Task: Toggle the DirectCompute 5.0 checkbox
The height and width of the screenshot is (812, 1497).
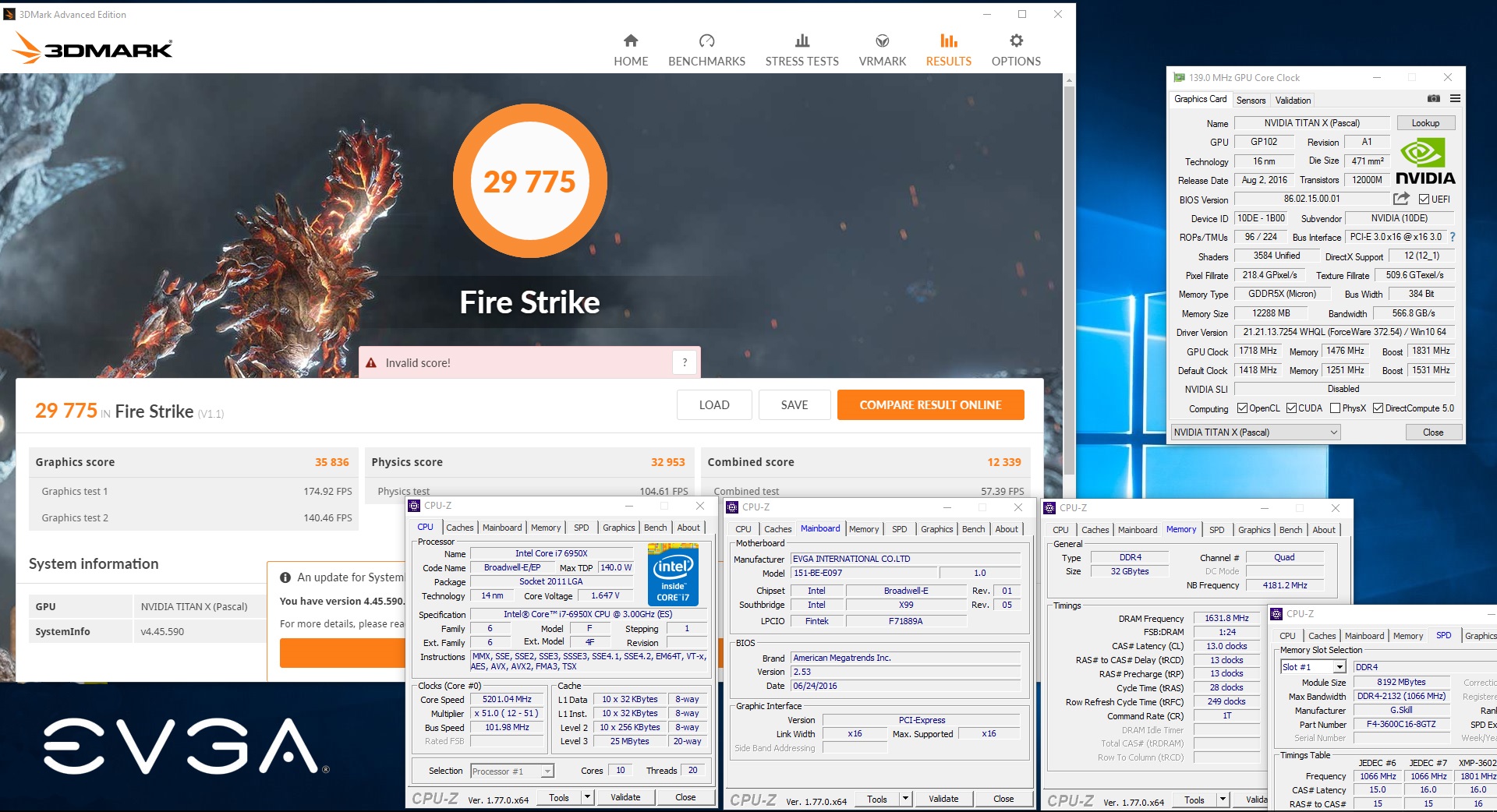Action: 1378,408
